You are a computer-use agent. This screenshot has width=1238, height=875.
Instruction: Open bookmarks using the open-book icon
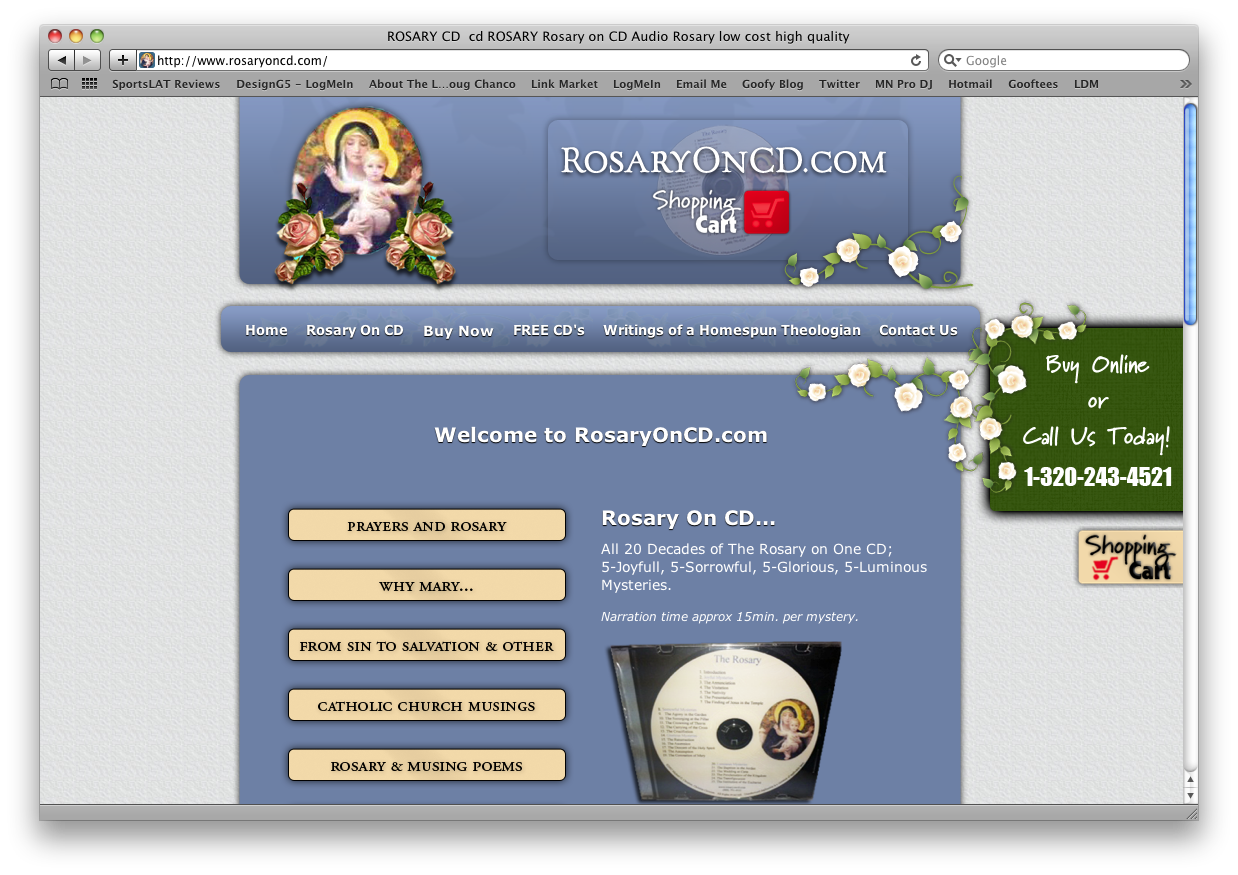tap(59, 84)
